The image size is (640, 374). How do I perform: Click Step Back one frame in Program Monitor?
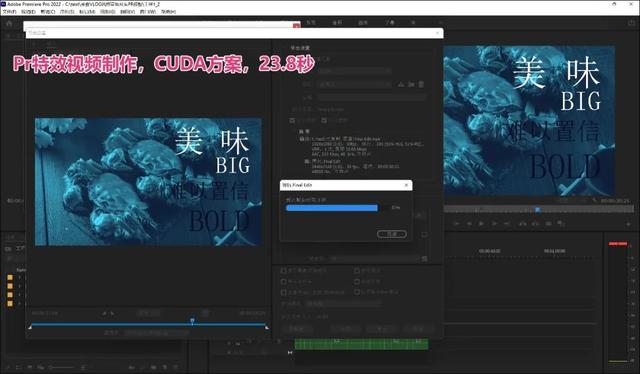pyautogui.click(x=469, y=224)
